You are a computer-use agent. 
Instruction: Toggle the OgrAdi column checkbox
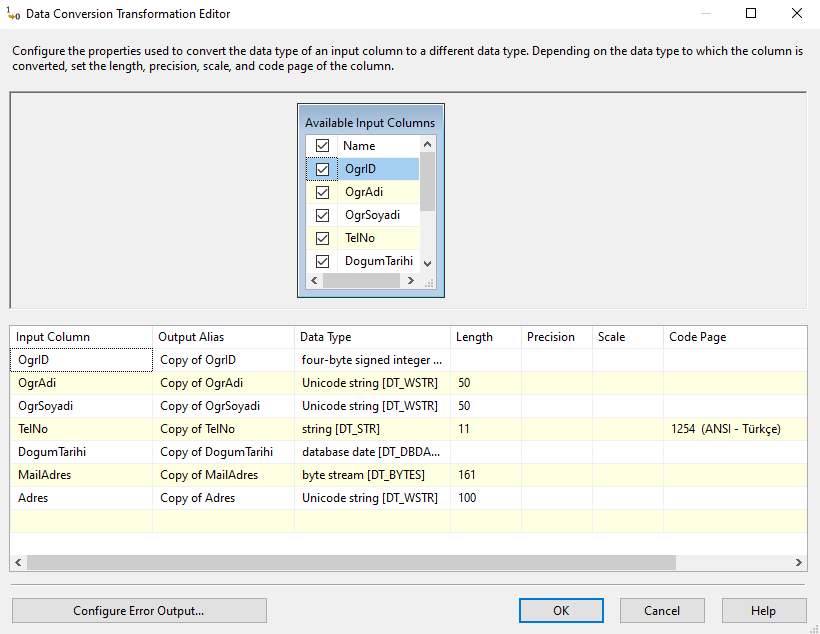click(x=322, y=191)
